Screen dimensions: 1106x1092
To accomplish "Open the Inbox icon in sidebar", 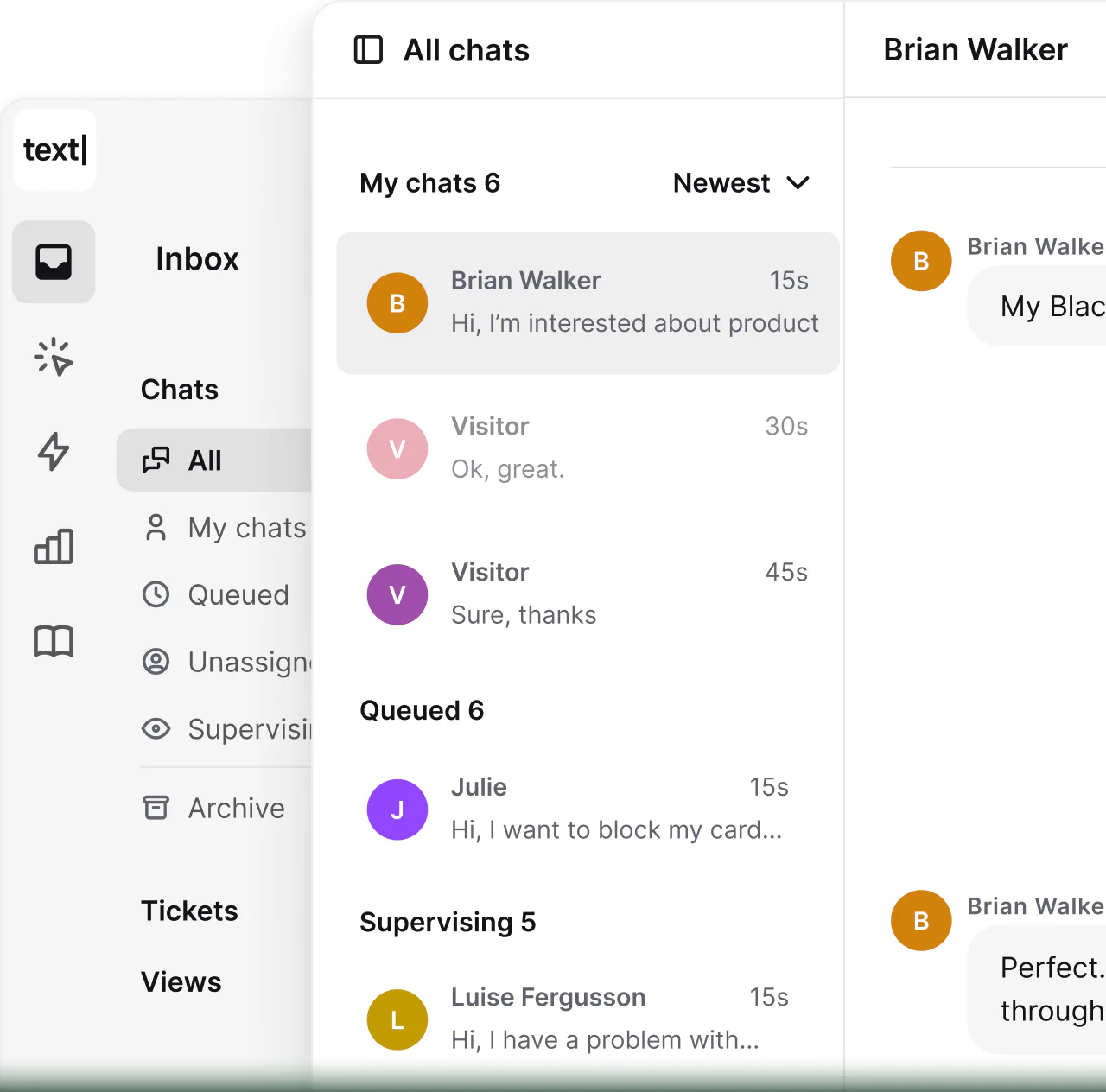I will coord(54,262).
